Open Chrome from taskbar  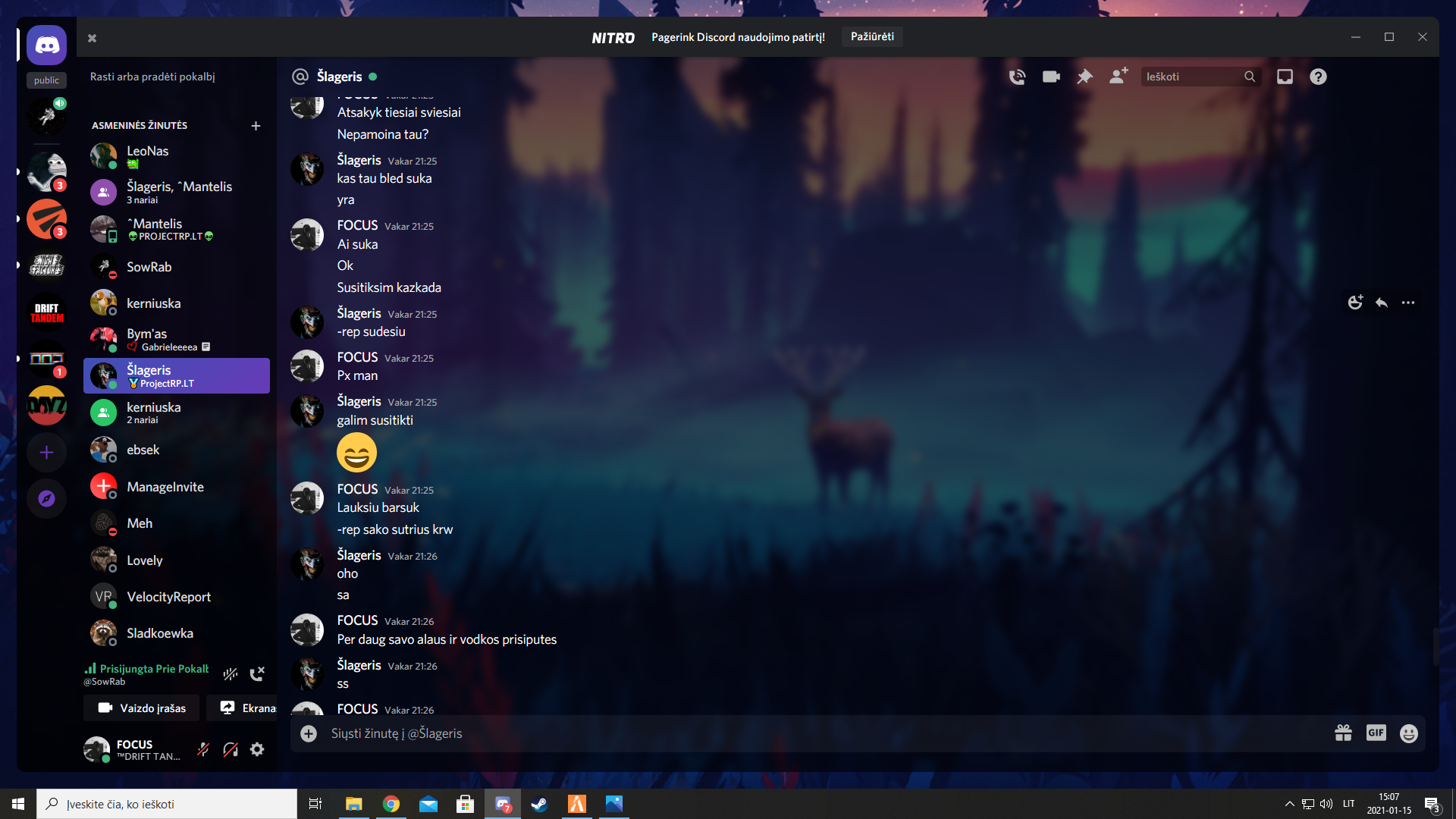click(x=391, y=804)
